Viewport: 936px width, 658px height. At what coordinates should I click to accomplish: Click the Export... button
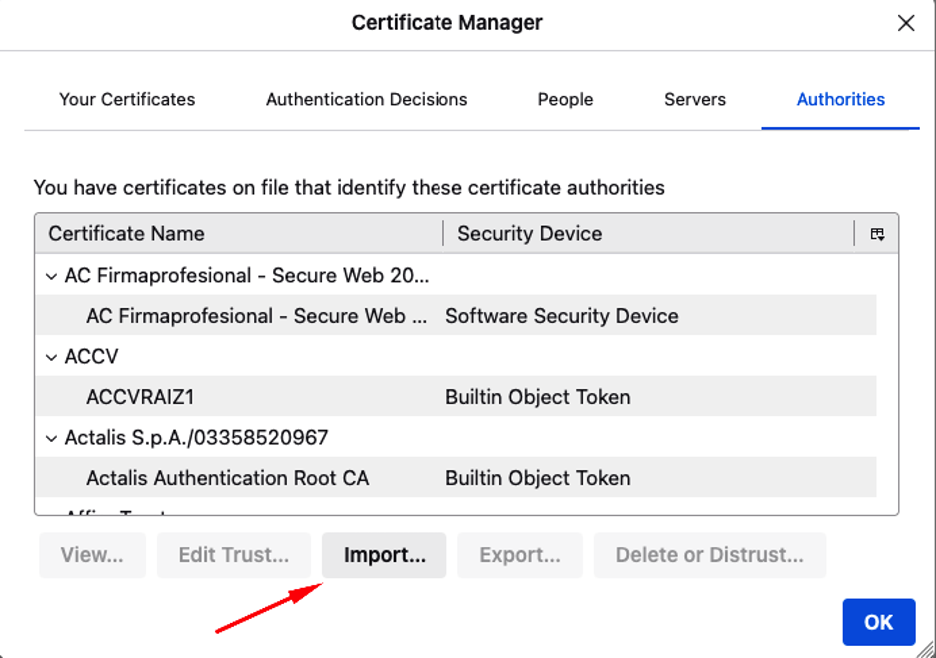click(520, 555)
